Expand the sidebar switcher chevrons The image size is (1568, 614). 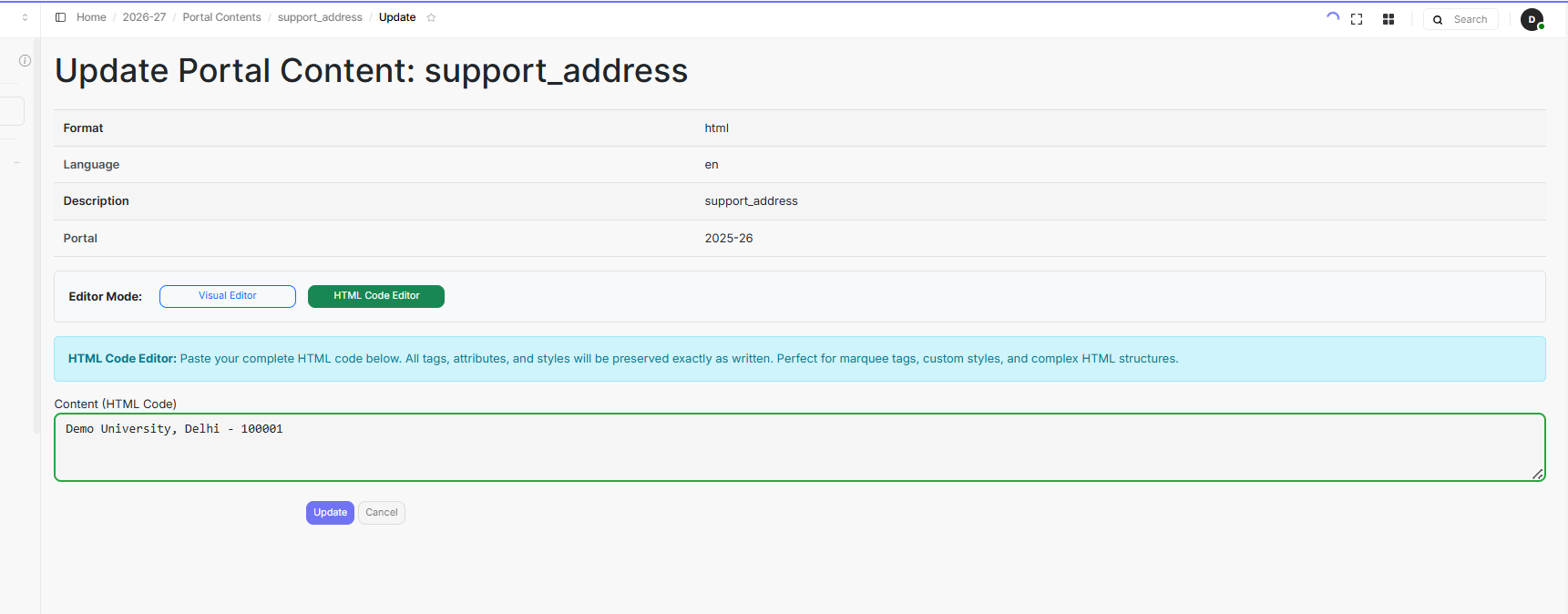pos(25,17)
